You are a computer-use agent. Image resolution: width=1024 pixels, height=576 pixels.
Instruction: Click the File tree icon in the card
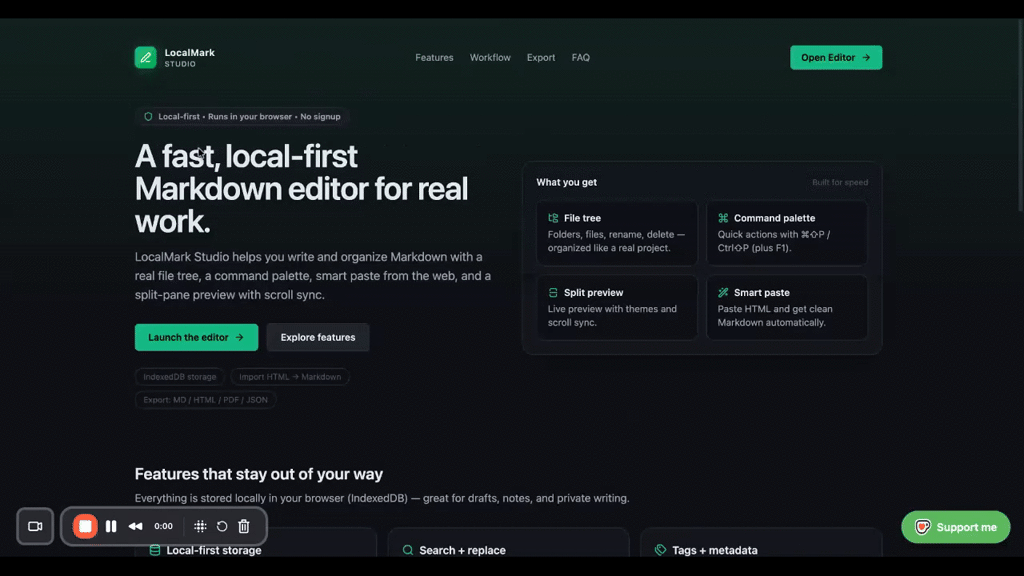click(x=551, y=217)
